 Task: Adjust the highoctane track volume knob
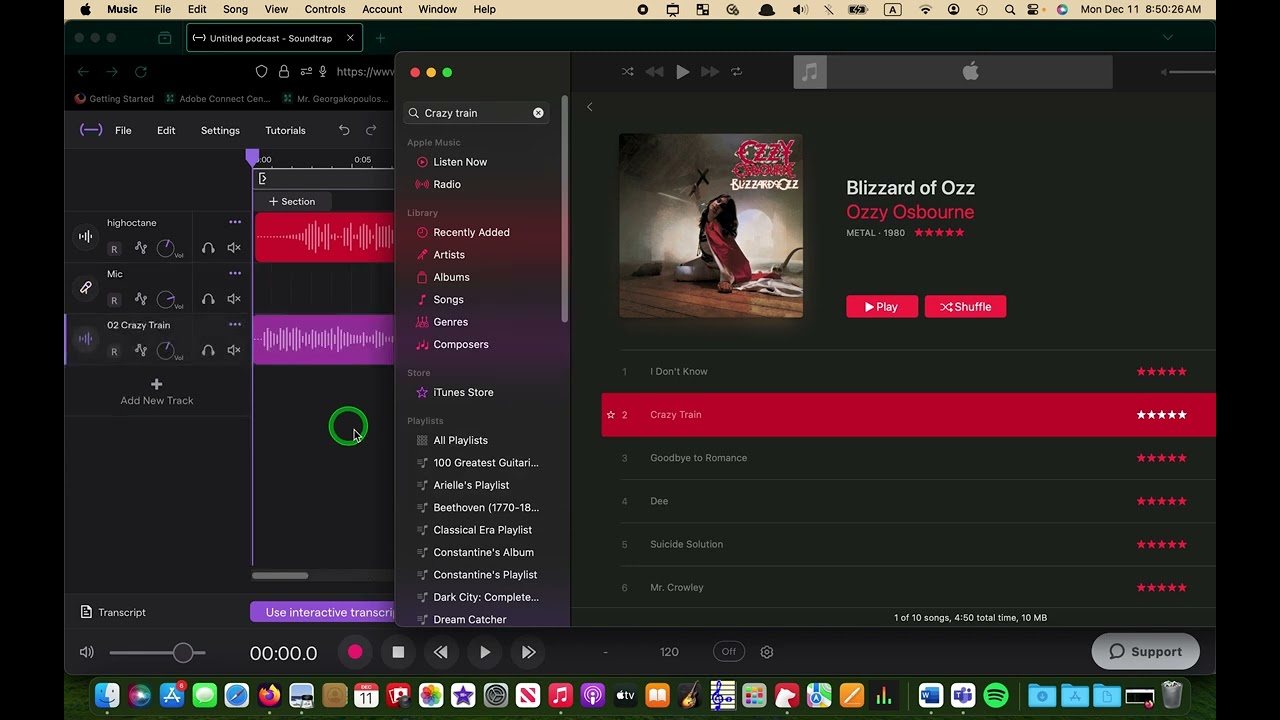click(x=166, y=248)
